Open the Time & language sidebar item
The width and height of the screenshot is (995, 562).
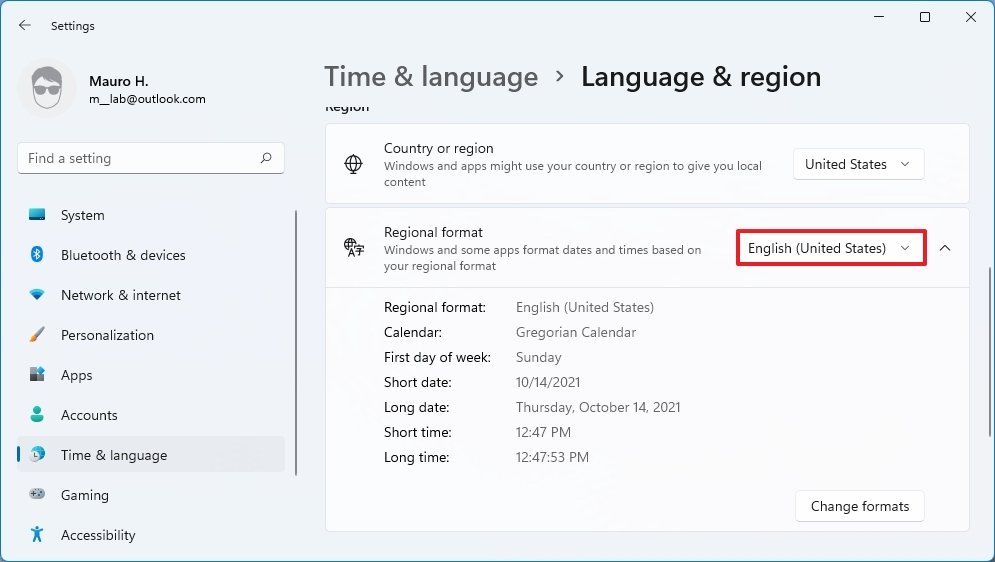pyautogui.click(x=114, y=455)
